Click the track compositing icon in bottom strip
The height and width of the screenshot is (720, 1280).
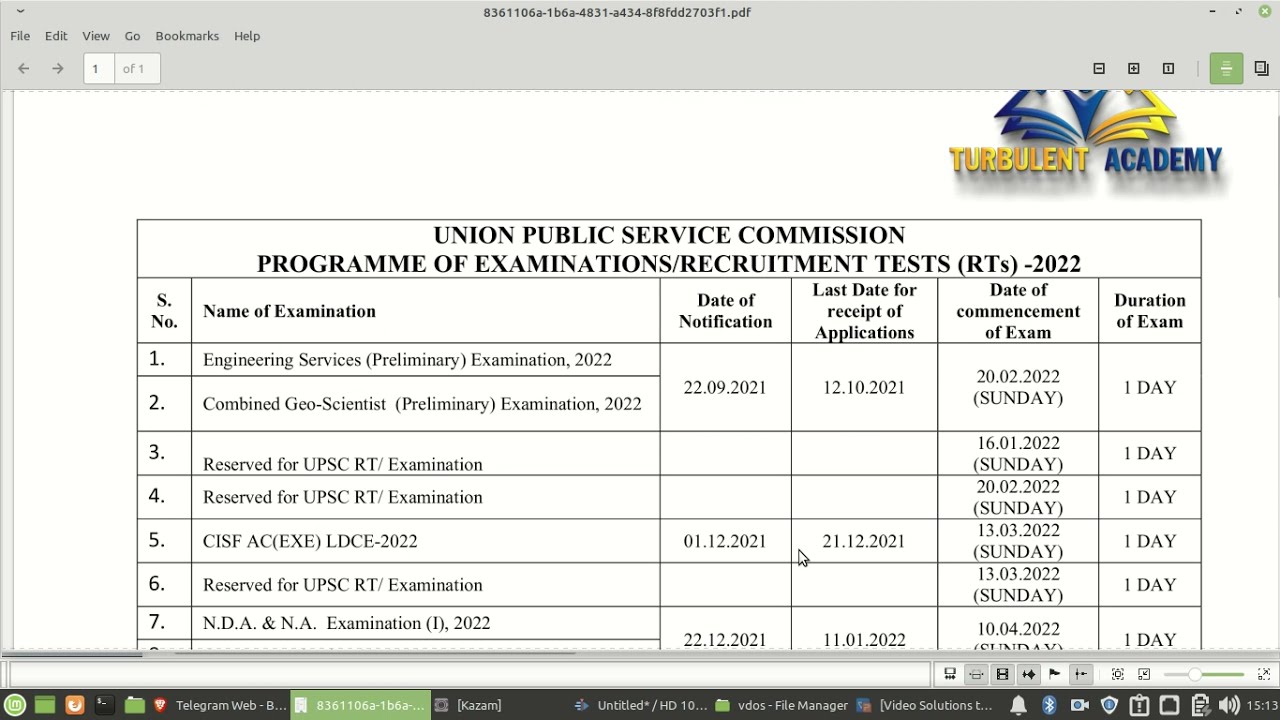point(950,674)
